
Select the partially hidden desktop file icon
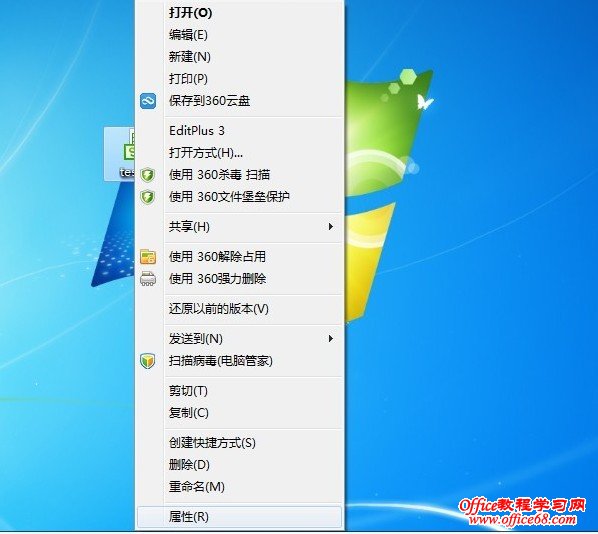[x=119, y=154]
